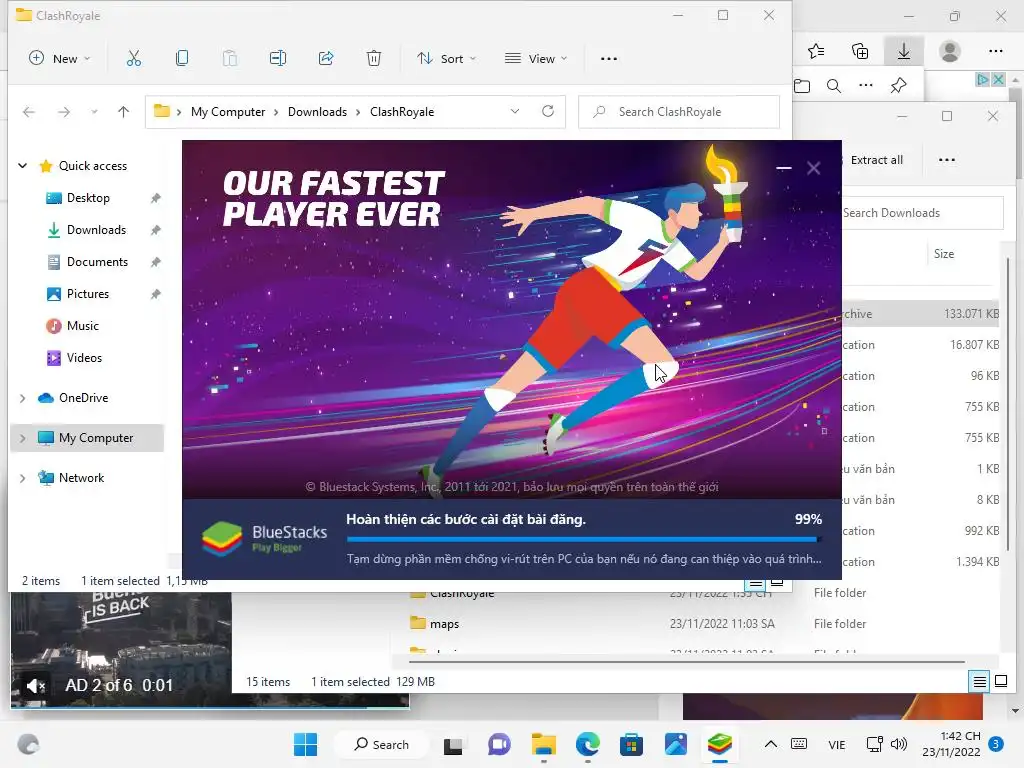
Task: Click the Delete trash icon in ClashRoyale toolbar
Action: [x=374, y=59]
